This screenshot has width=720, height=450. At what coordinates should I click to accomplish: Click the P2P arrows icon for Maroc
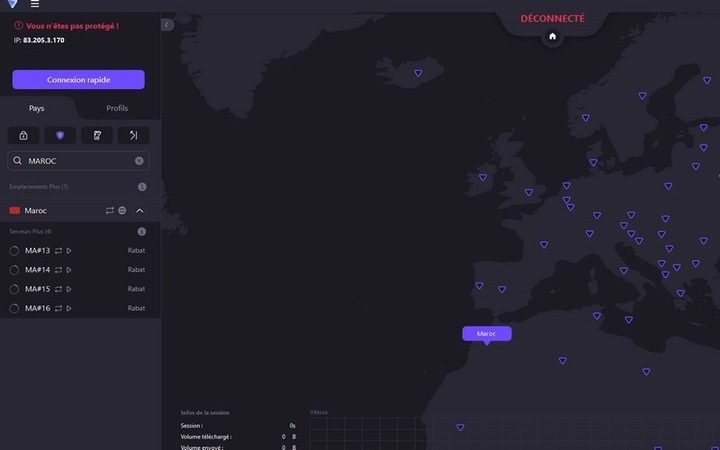point(110,211)
